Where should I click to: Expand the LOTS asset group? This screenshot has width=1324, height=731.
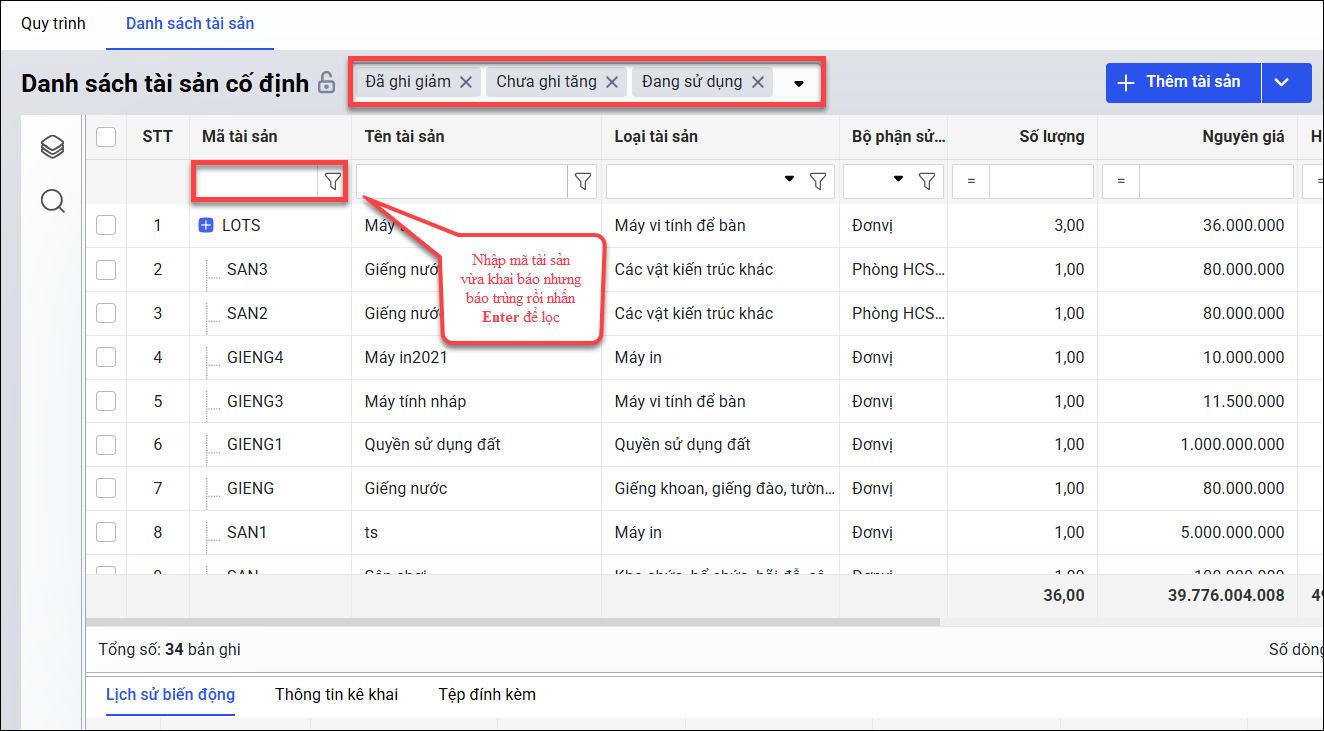[x=206, y=226]
